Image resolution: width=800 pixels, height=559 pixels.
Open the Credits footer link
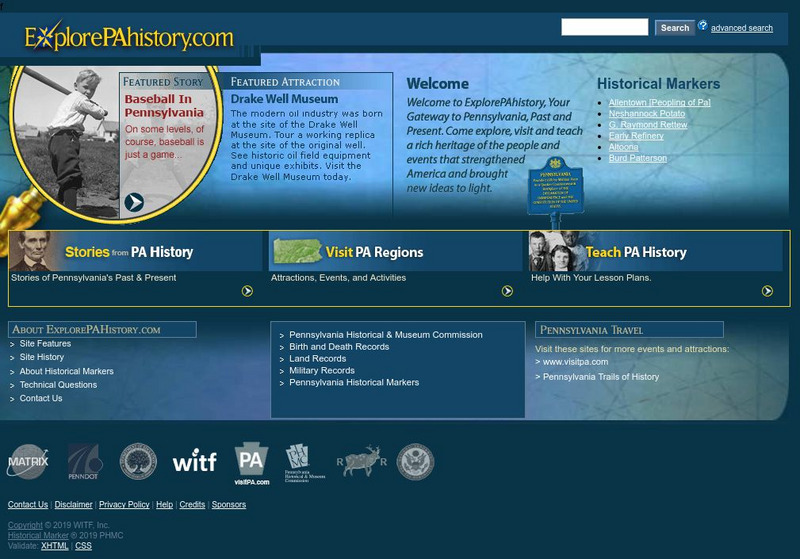[192, 504]
